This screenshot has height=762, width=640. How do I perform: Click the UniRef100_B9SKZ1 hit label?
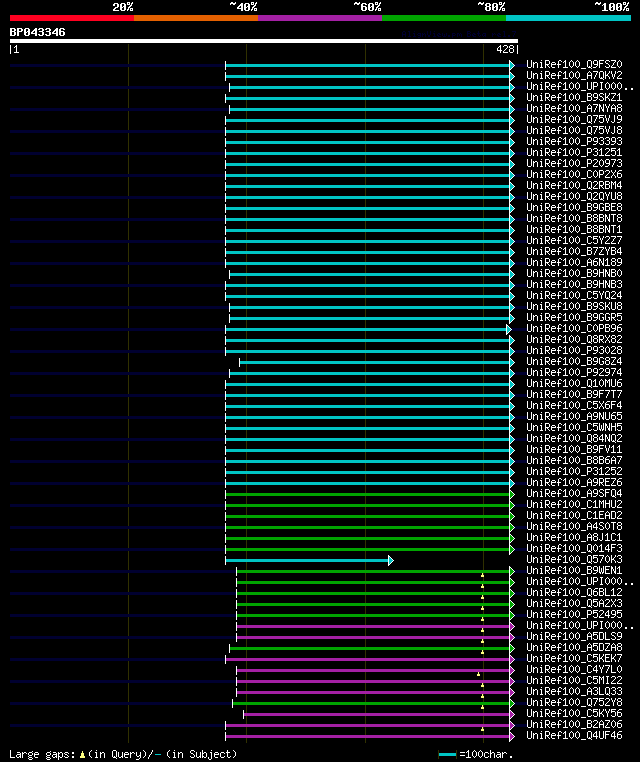pos(574,98)
